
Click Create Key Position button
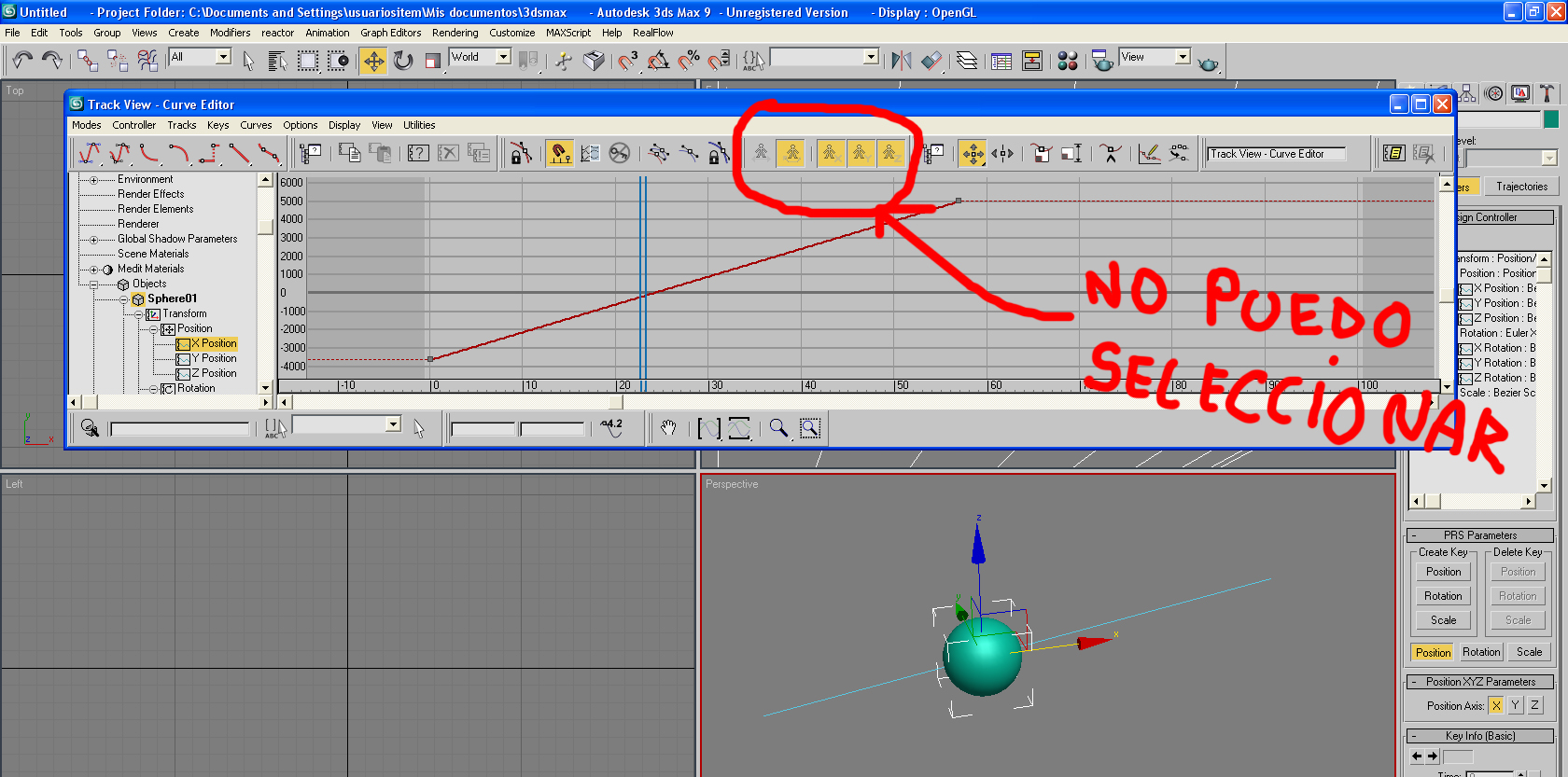click(1443, 572)
